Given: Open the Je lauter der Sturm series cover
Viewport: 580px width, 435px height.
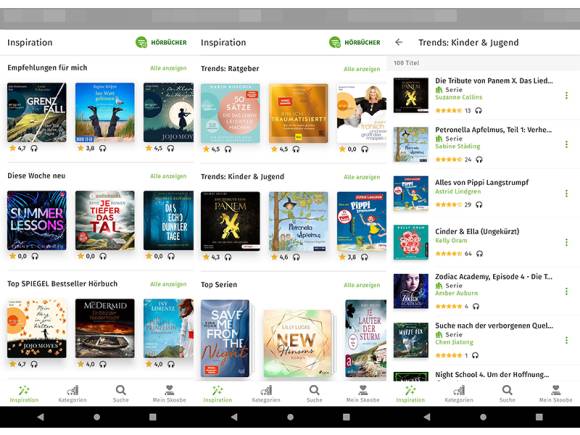Looking at the screenshot, I should tap(366, 338).
